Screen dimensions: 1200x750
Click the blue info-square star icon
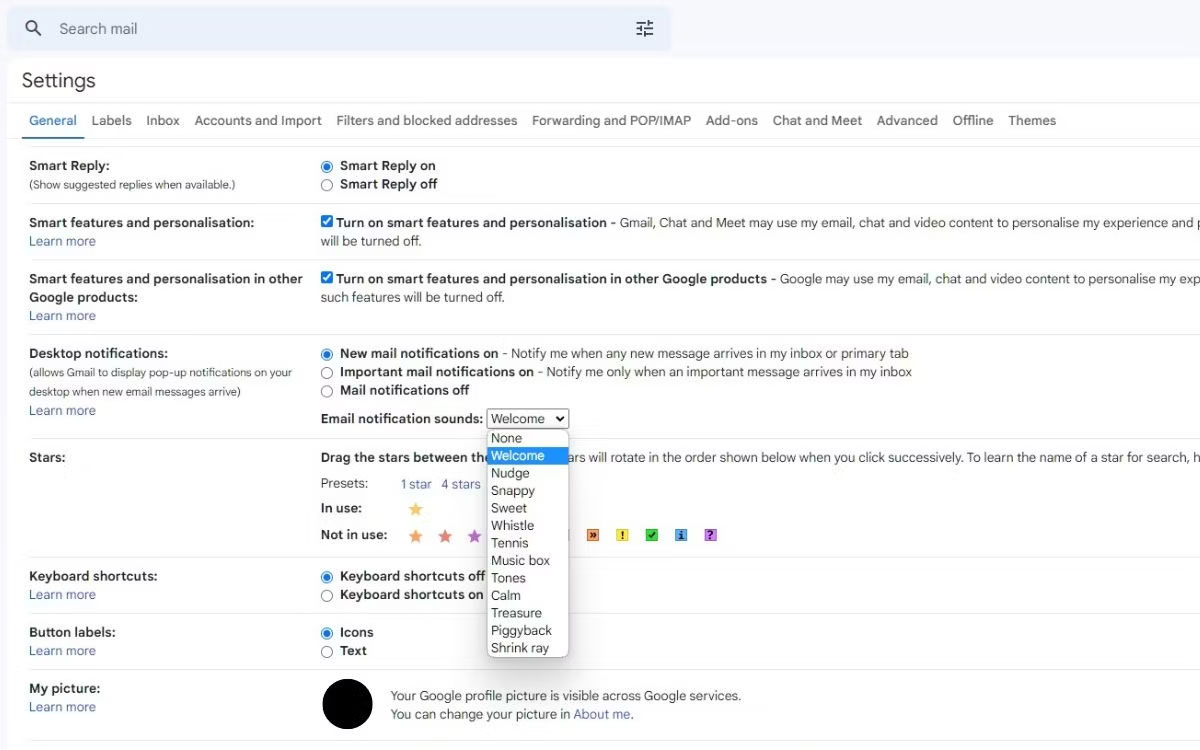[681, 535]
